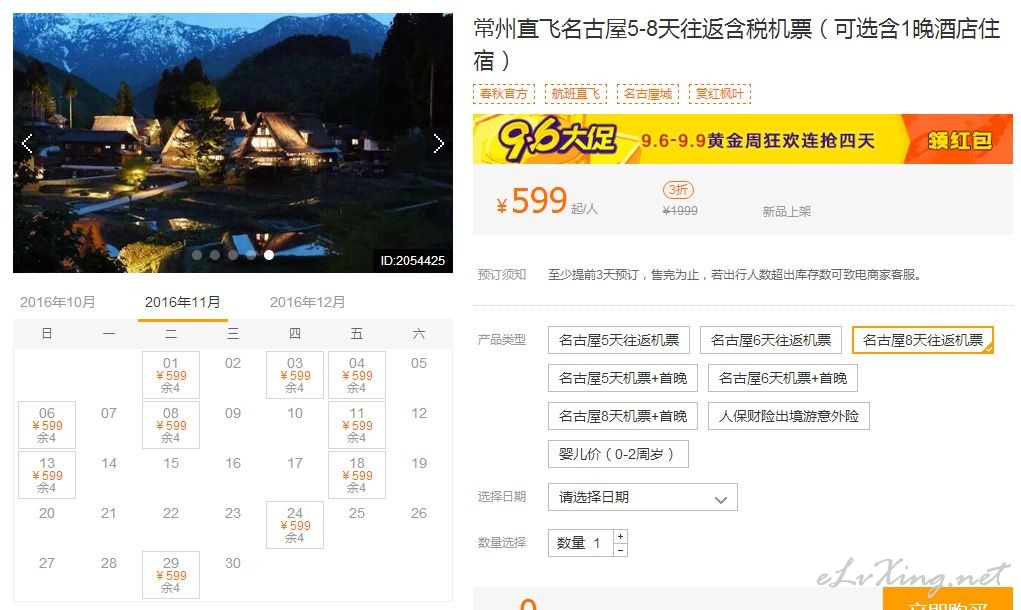1021x610 pixels.
Task: Show the previous photo with left arrow
Action: (x=27, y=143)
